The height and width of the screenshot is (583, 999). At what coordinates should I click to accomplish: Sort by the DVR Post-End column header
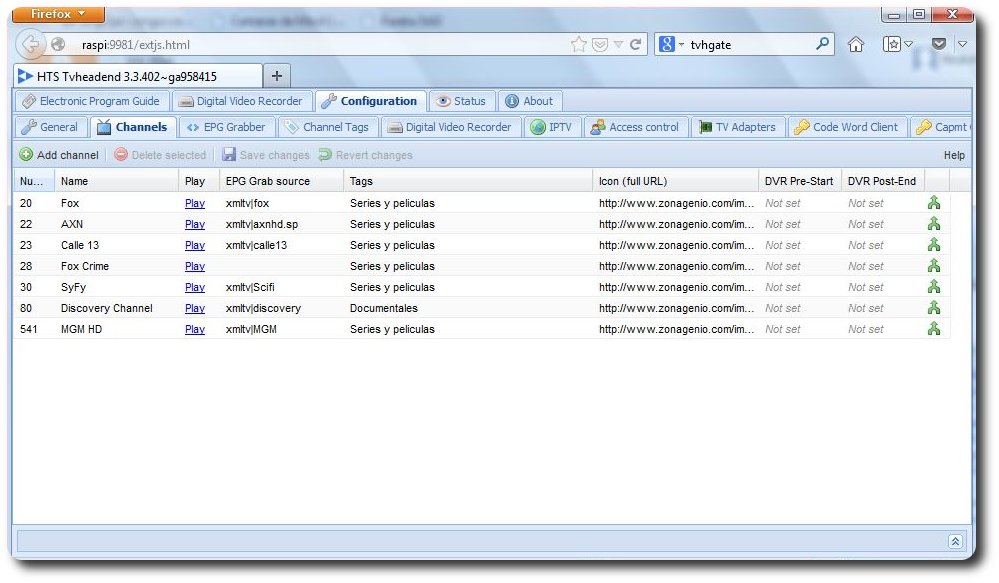coord(882,181)
